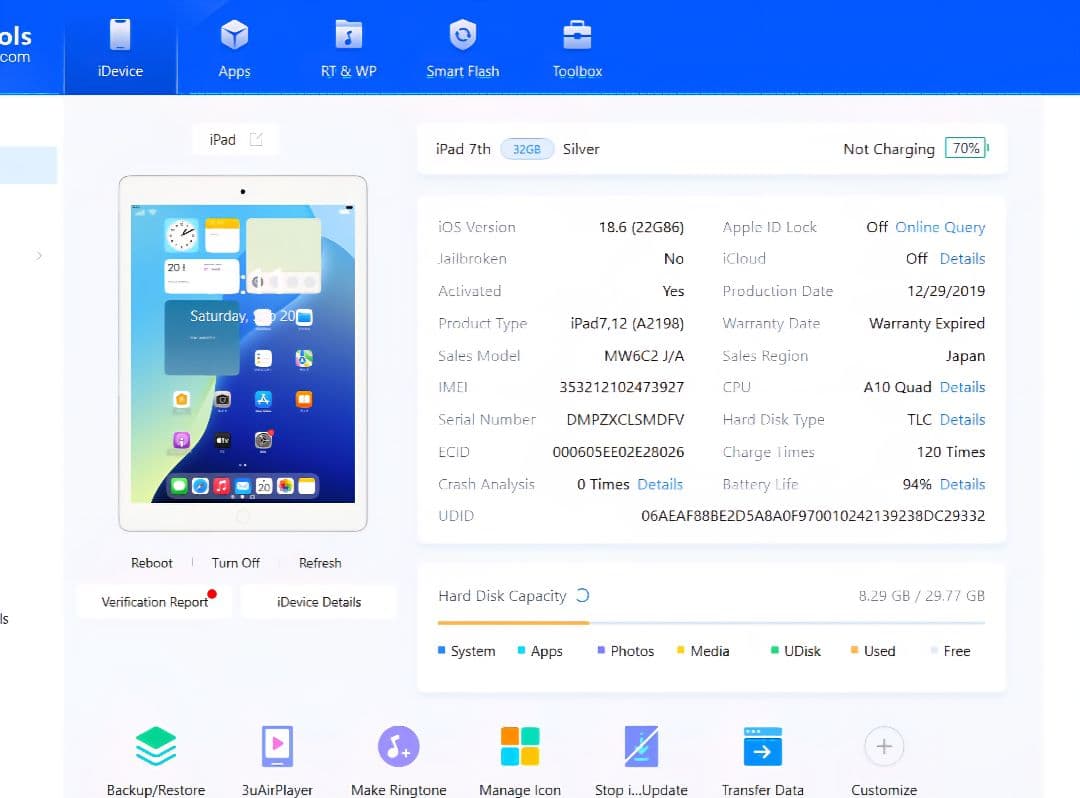Open the Transfer Data tool
This screenshot has height=798, width=1080.
click(762, 746)
